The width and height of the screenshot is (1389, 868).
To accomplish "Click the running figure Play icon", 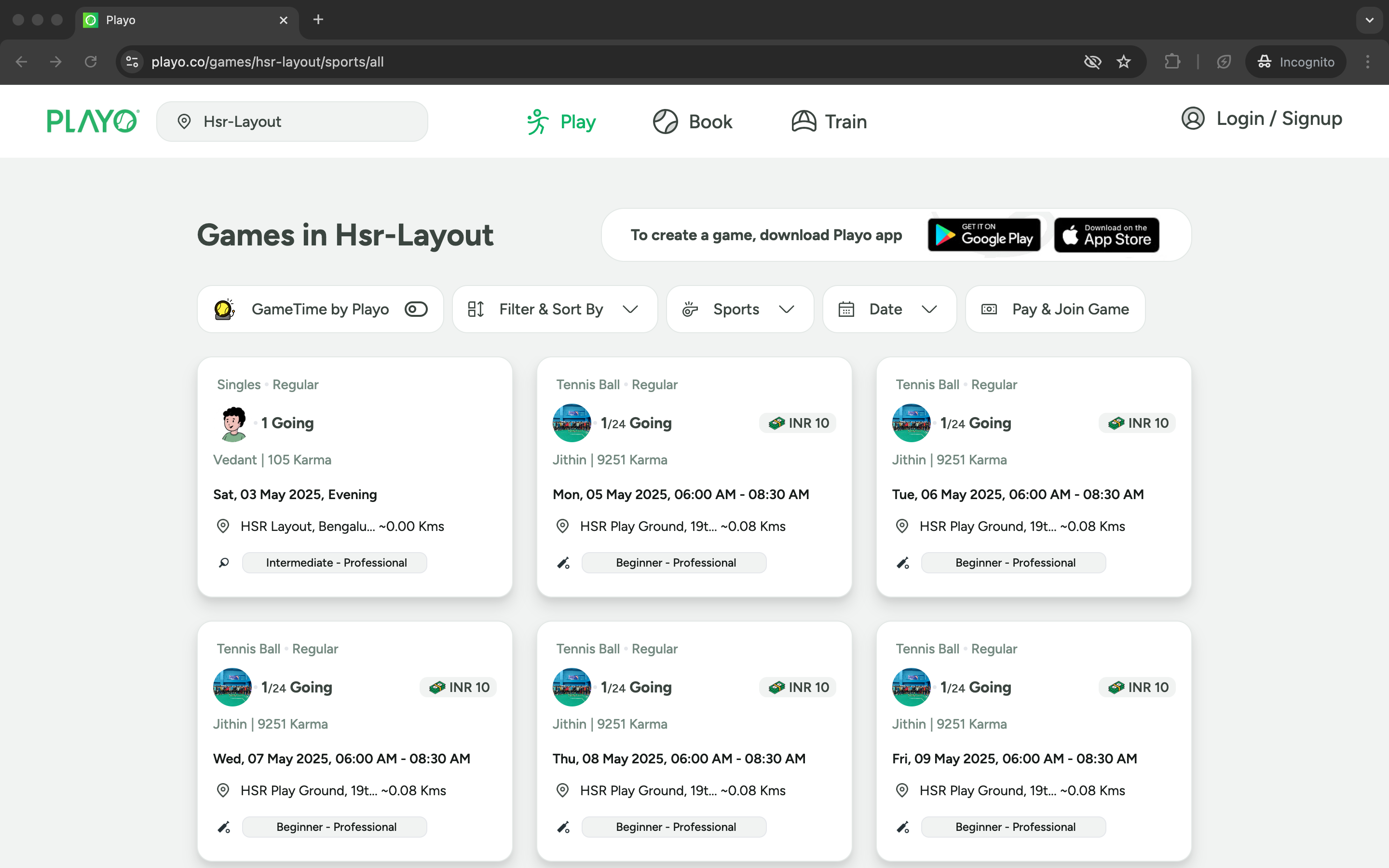I will tap(538, 122).
